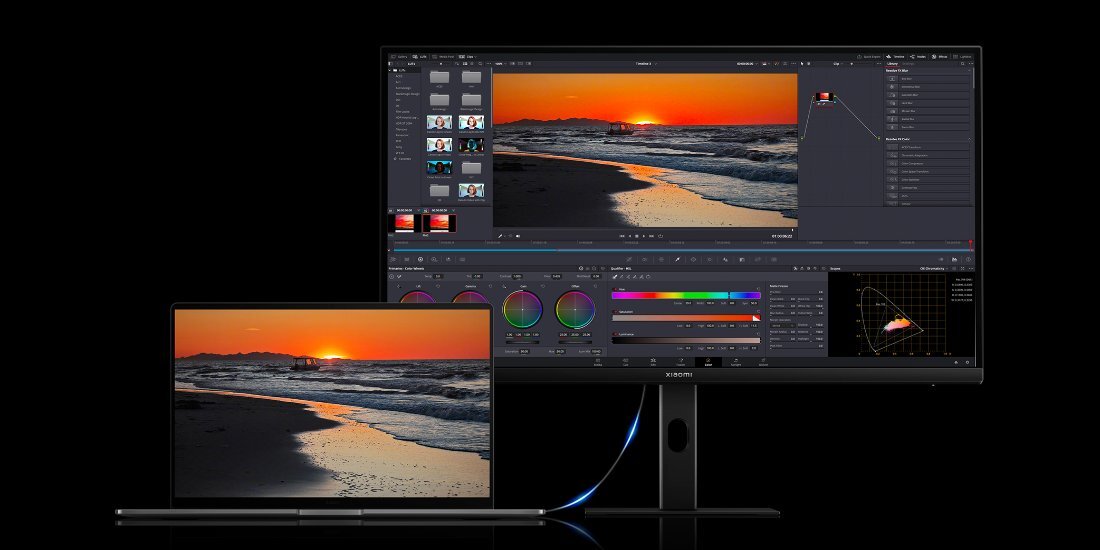Open the Favorites entry in LUT tree
Image resolution: width=1100 pixels, height=550 pixels.
click(x=403, y=159)
